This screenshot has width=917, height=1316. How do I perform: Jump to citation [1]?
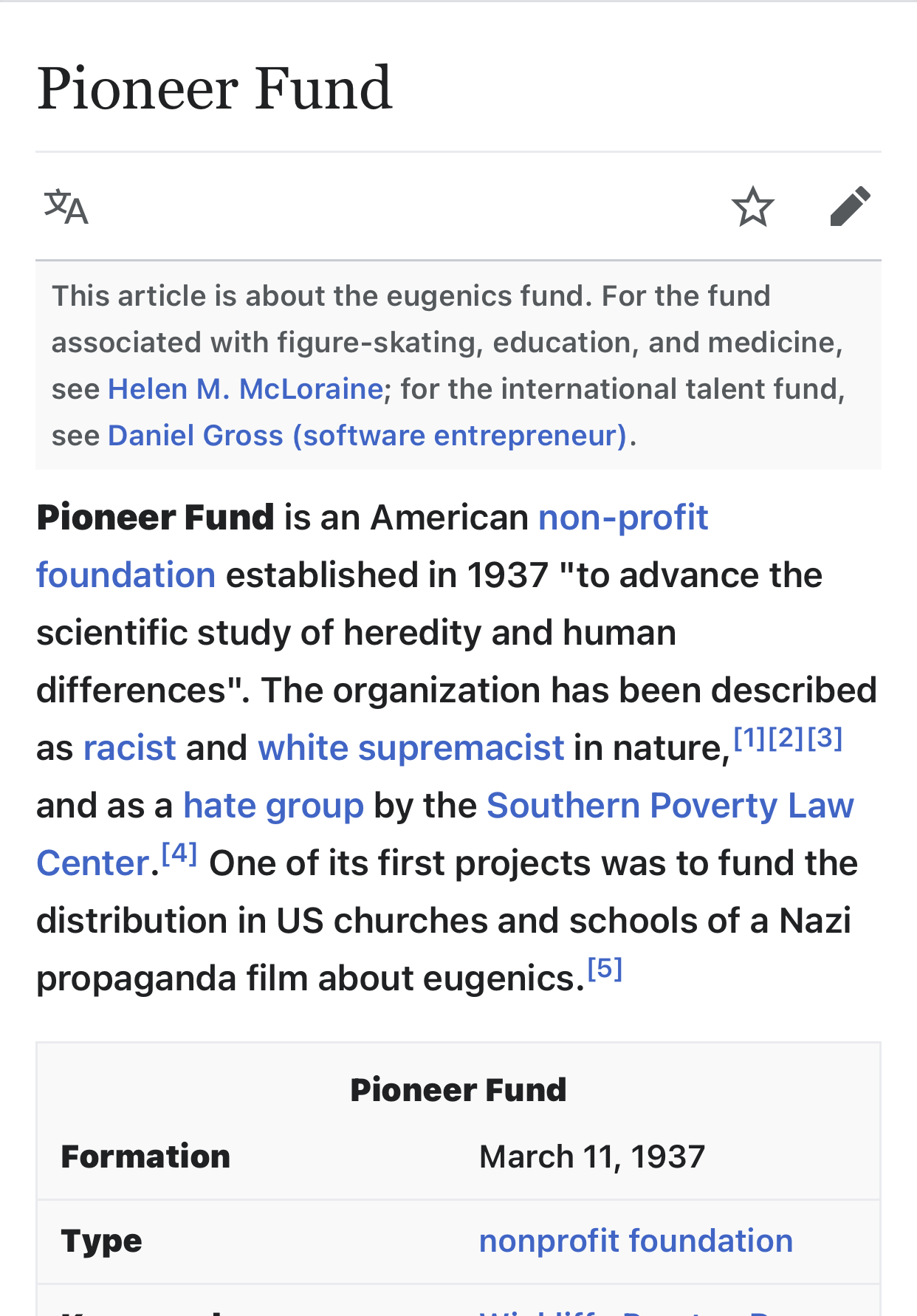(749, 737)
